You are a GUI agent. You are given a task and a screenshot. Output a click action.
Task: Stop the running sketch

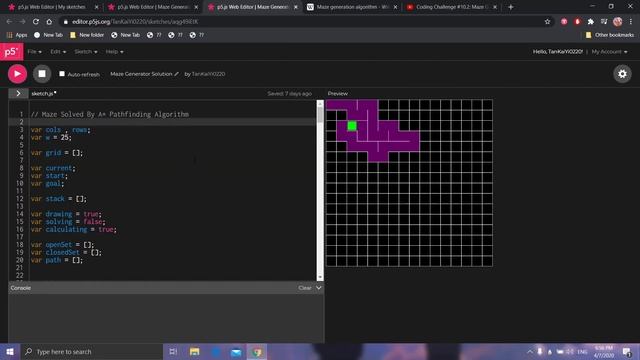pos(42,74)
